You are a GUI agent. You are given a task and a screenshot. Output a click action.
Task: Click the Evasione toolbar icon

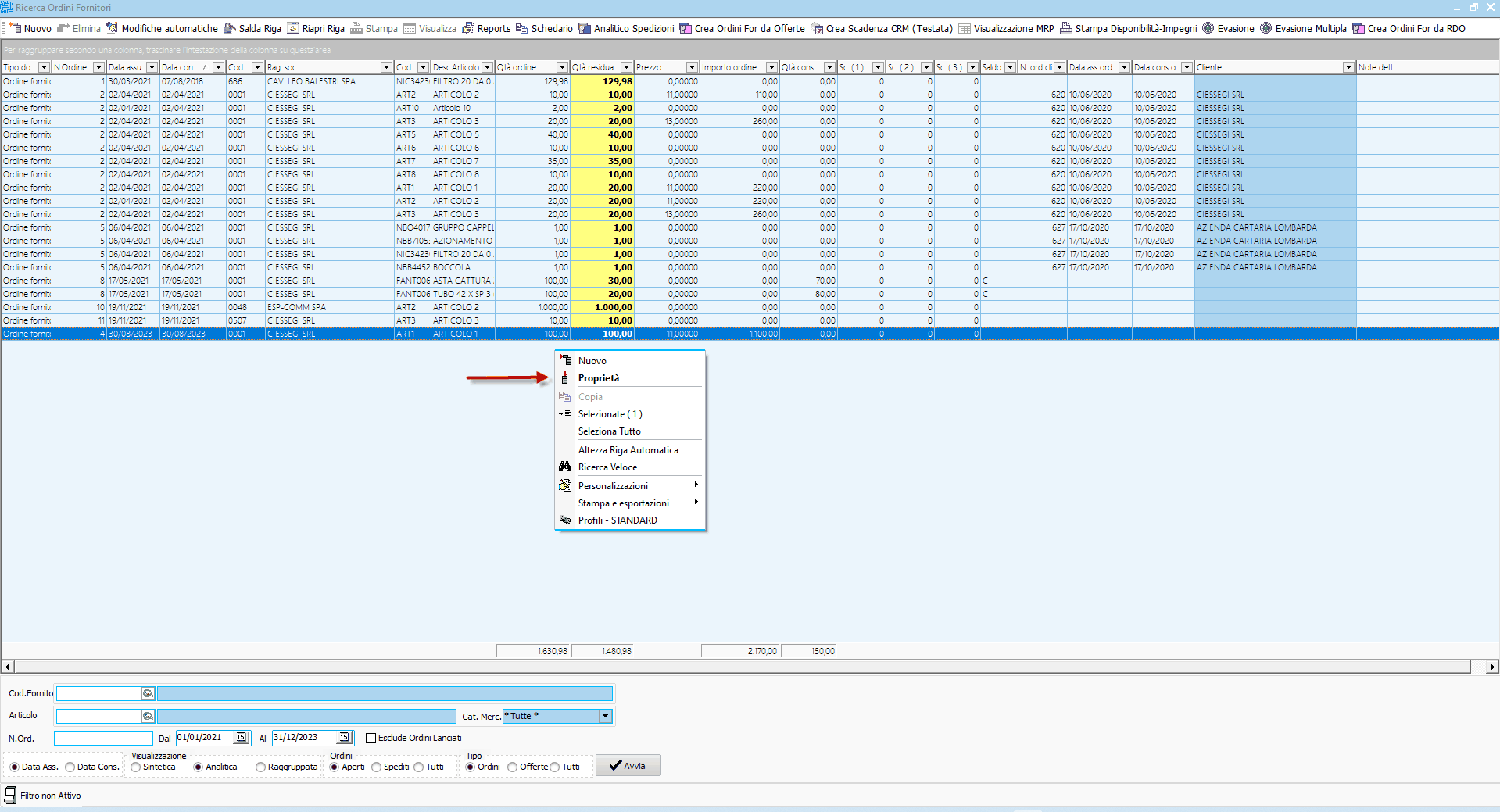[x=1208, y=28]
